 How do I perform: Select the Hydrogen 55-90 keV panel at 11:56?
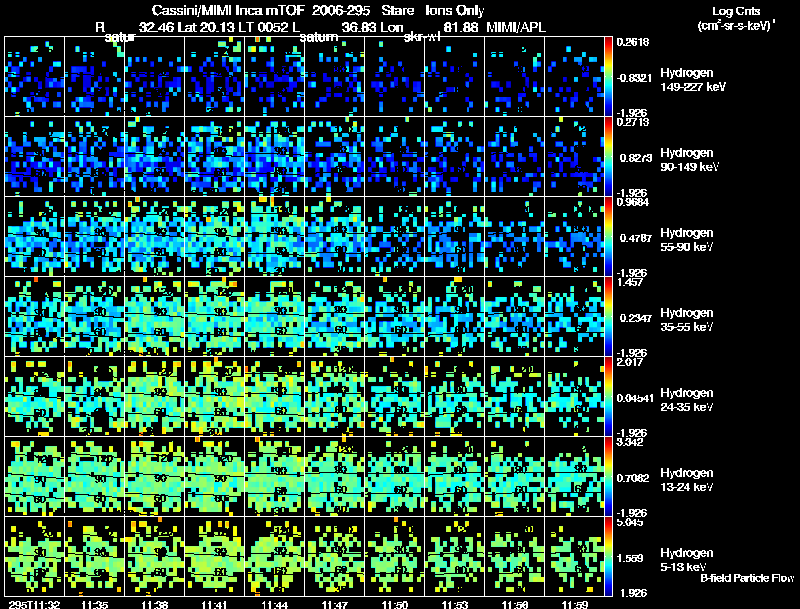pyautogui.click(x=514, y=236)
